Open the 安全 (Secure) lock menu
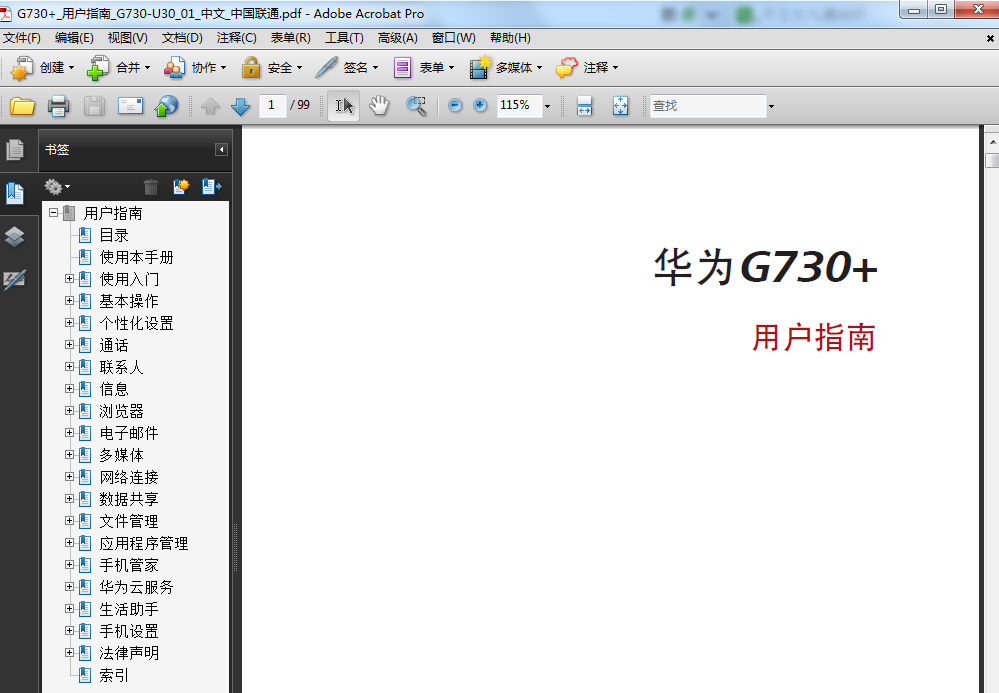The width and height of the screenshot is (999, 693). pyautogui.click(x=271, y=68)
